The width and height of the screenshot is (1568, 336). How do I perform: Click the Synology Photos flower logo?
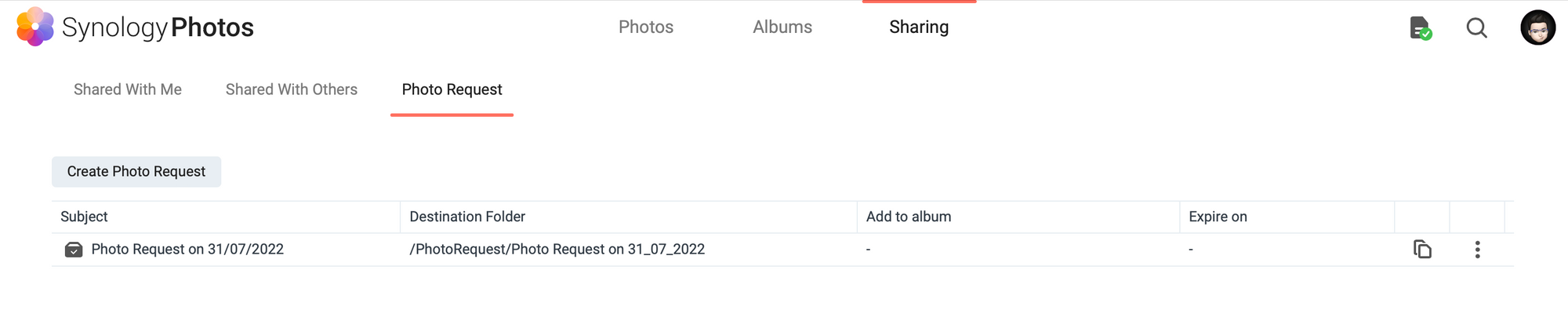pyautogui.click(x=35, y=27)
